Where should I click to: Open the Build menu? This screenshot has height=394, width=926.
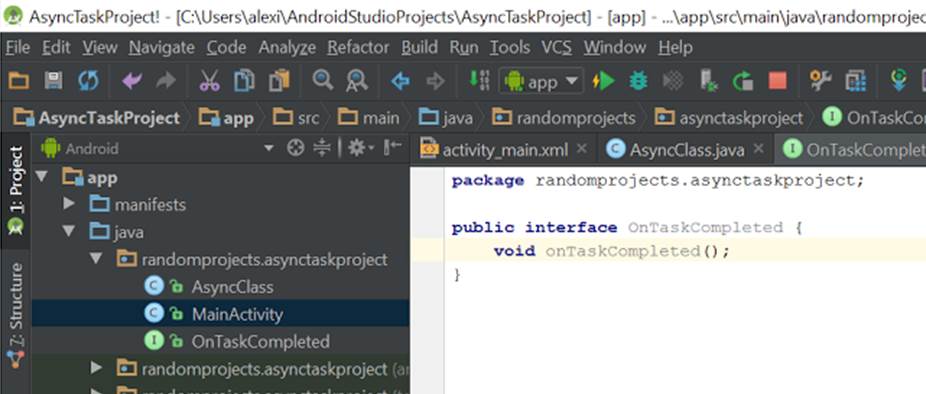(x=420, y=47)
